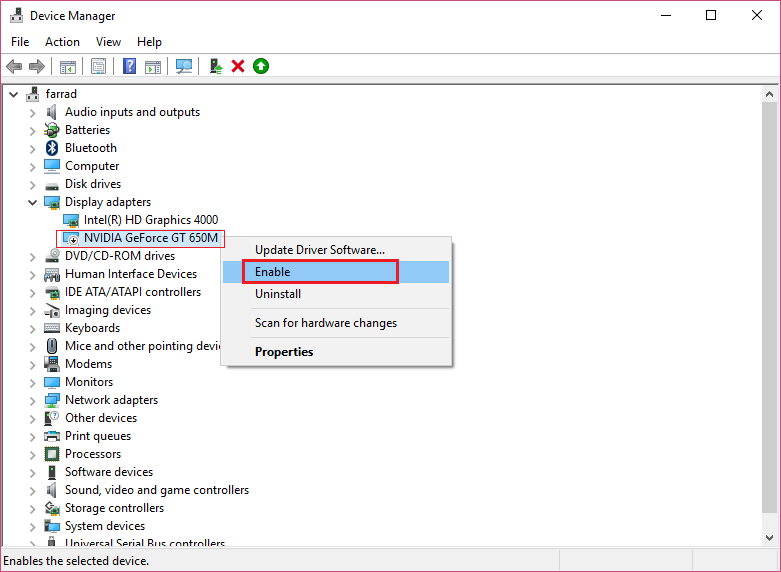This screenshot has height=572, width=781.
Task: Expand the Disk drives category chevron
Action: click(33, 185)
